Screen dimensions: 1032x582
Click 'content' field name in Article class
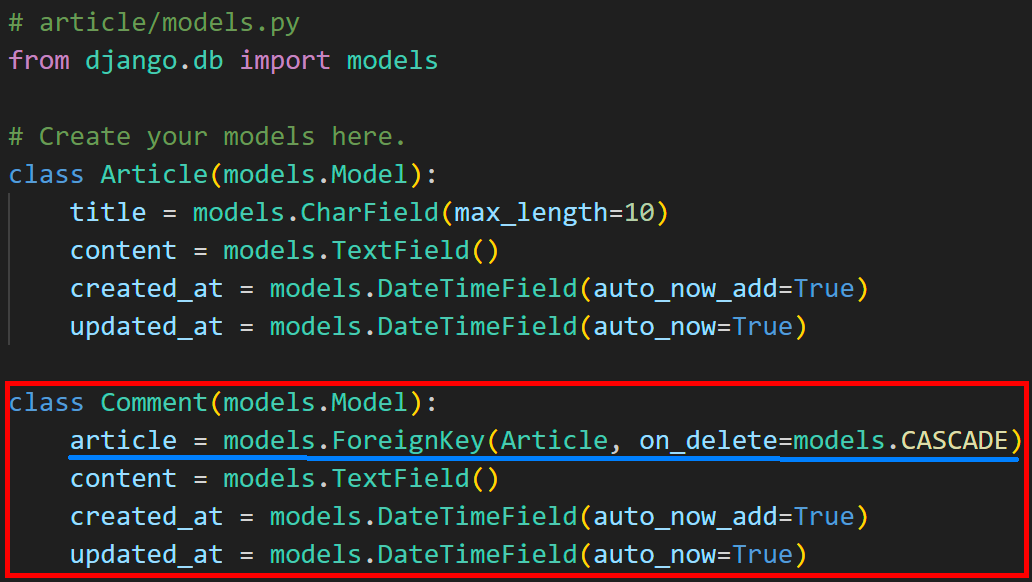[123, 251]
